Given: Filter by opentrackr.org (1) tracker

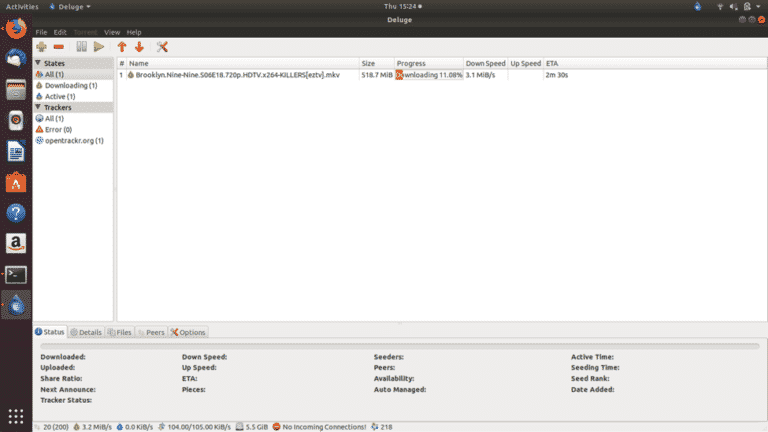Looking at the screenshot, I should pos(73,141).
